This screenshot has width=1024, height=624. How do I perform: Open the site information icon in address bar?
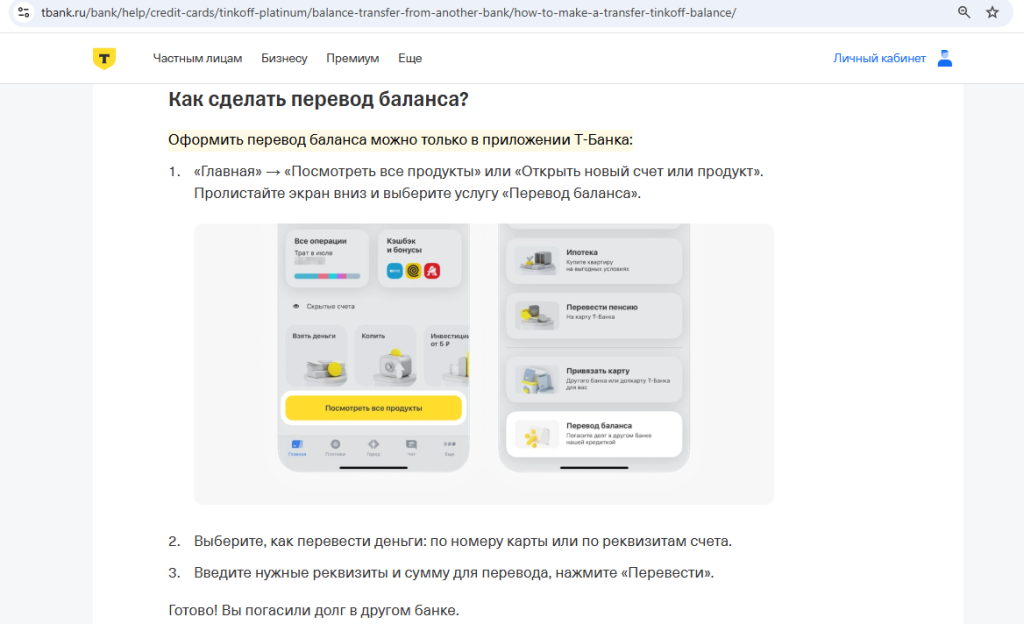point(22,12)
